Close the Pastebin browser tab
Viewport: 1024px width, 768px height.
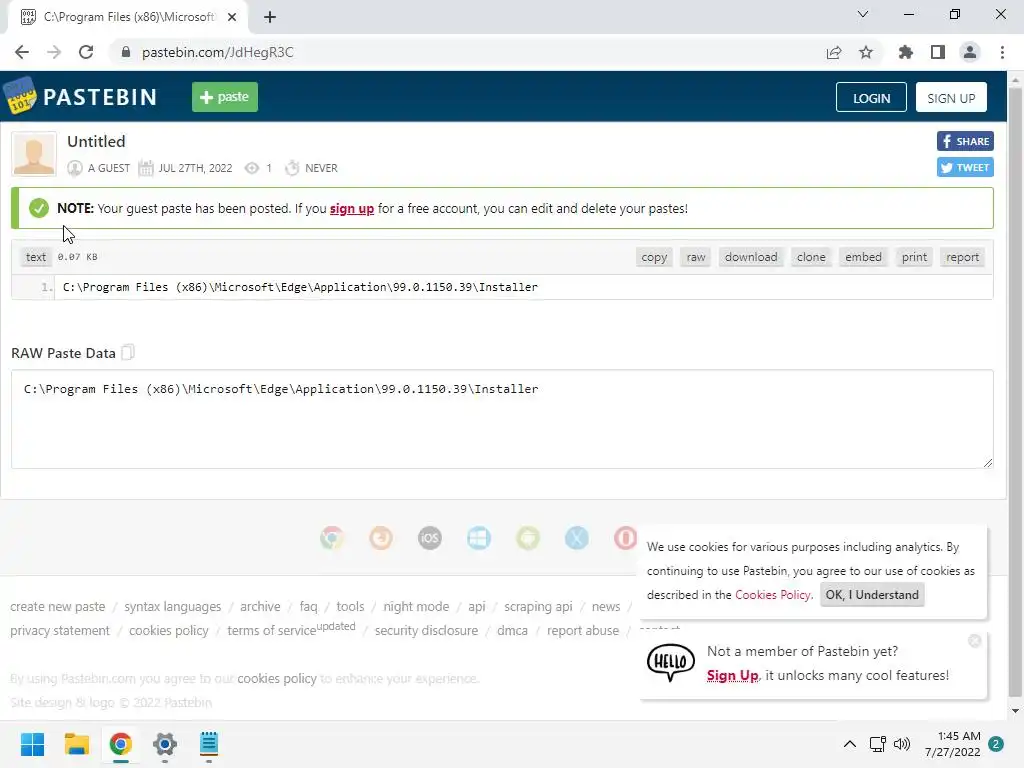click(232, 17)
